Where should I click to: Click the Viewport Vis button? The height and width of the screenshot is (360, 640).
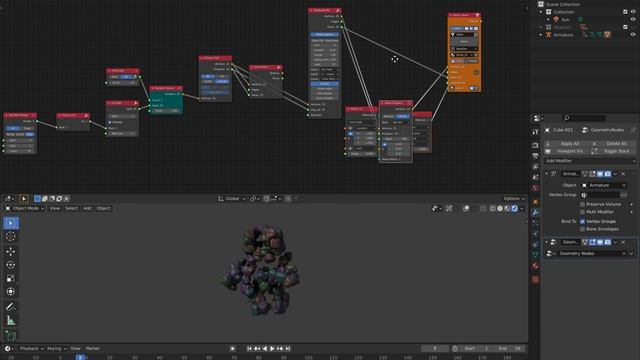coord(567,151)
